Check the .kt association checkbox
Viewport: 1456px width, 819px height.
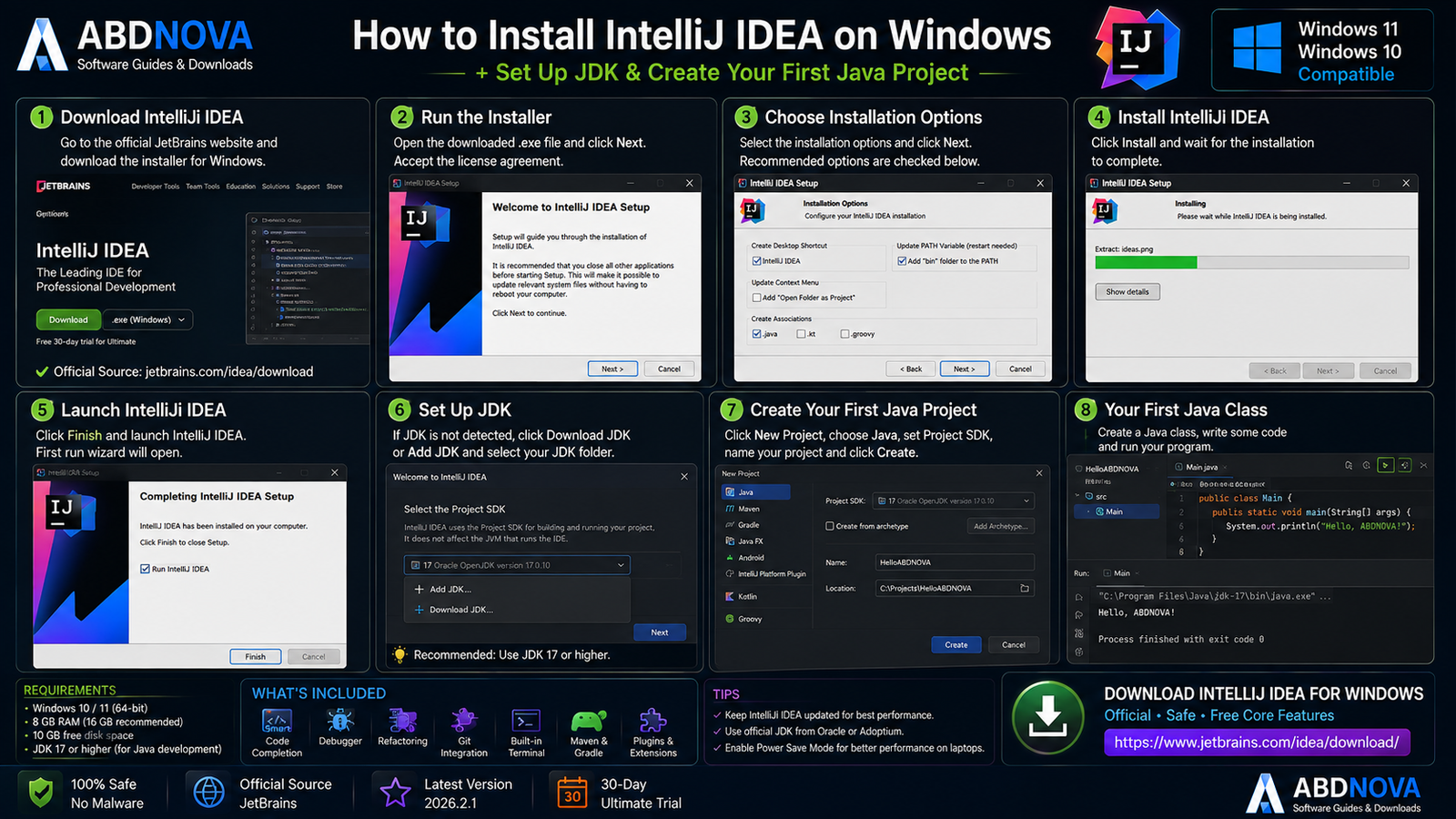[x=801, y=334]
